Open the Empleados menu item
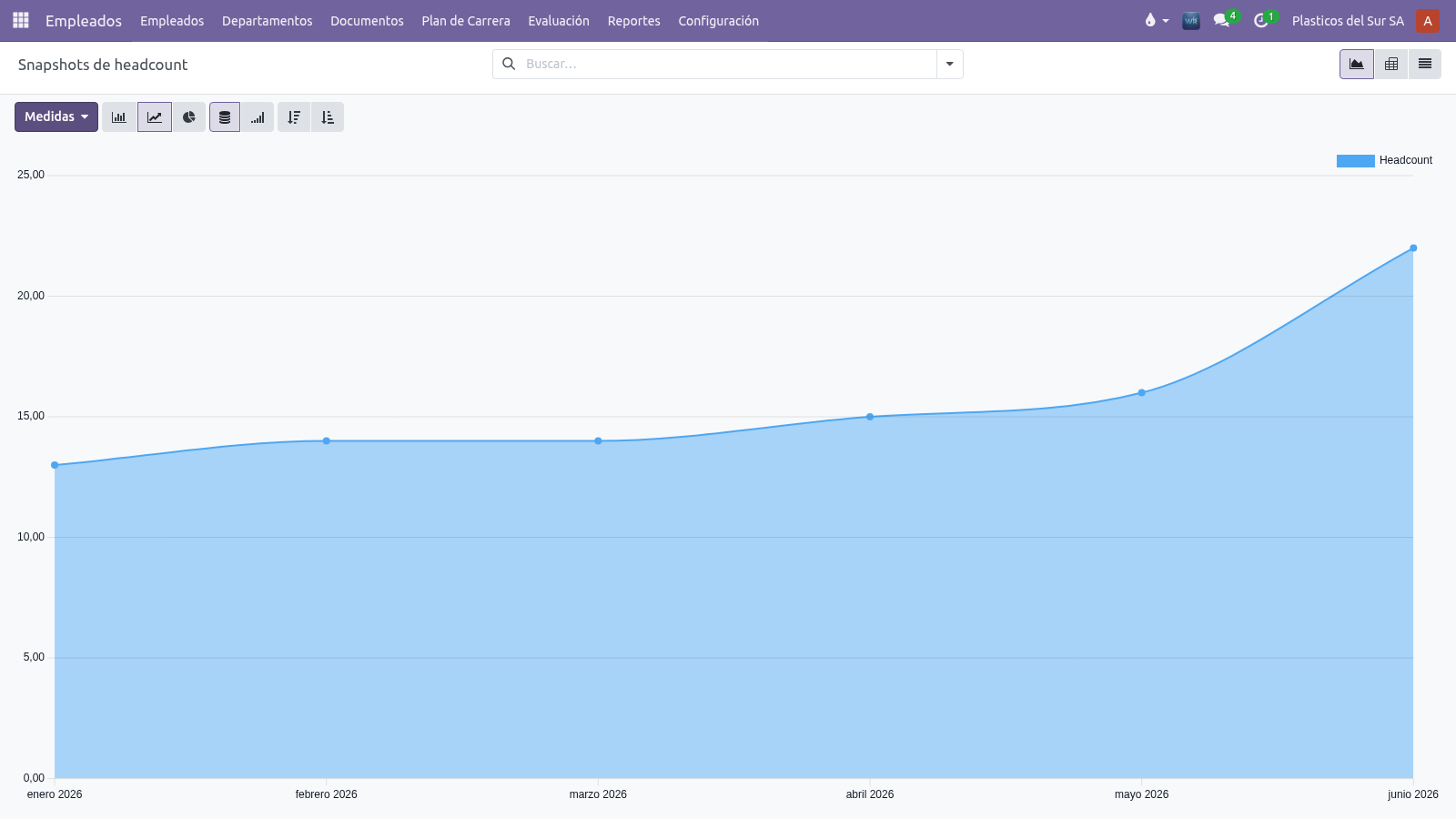Image resolution: width=1456 pixels, height=819 pixels. [x=172, y=20]
